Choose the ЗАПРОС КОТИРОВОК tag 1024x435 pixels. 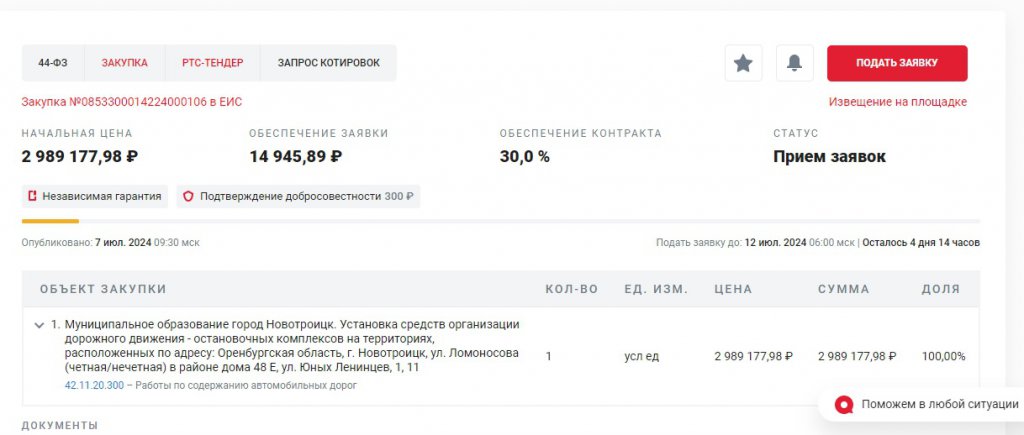(x=328, y=63)
